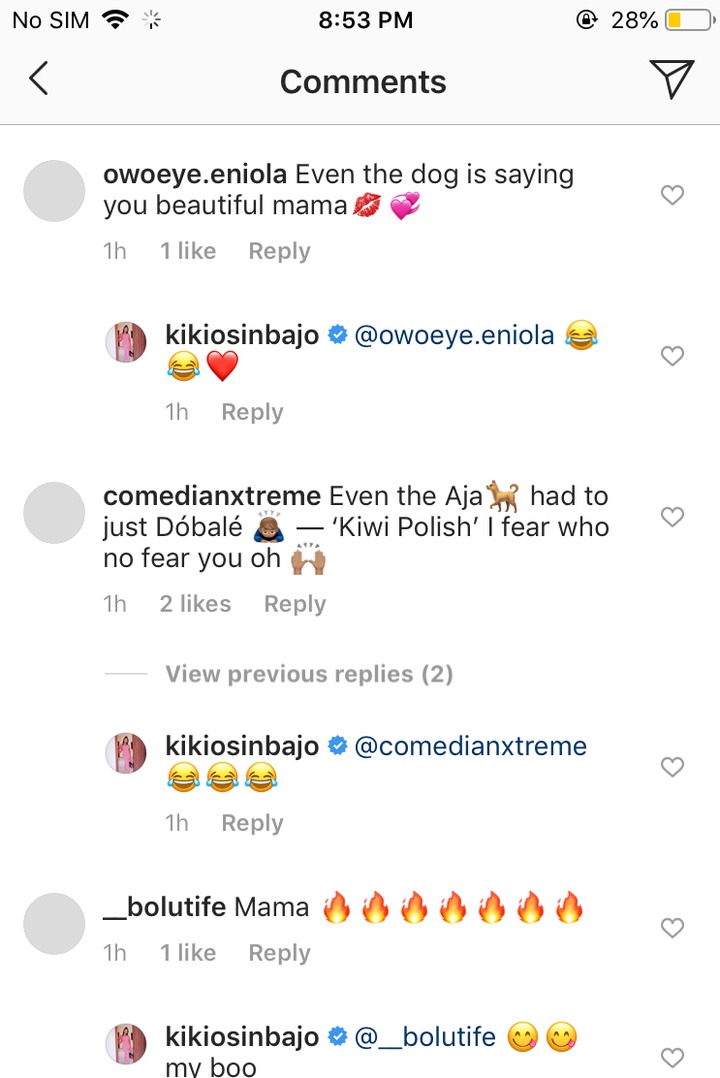Like comedianxtreme's comment with heart
Viewport: 720px width, 1078px height.
tap(673, 516)
